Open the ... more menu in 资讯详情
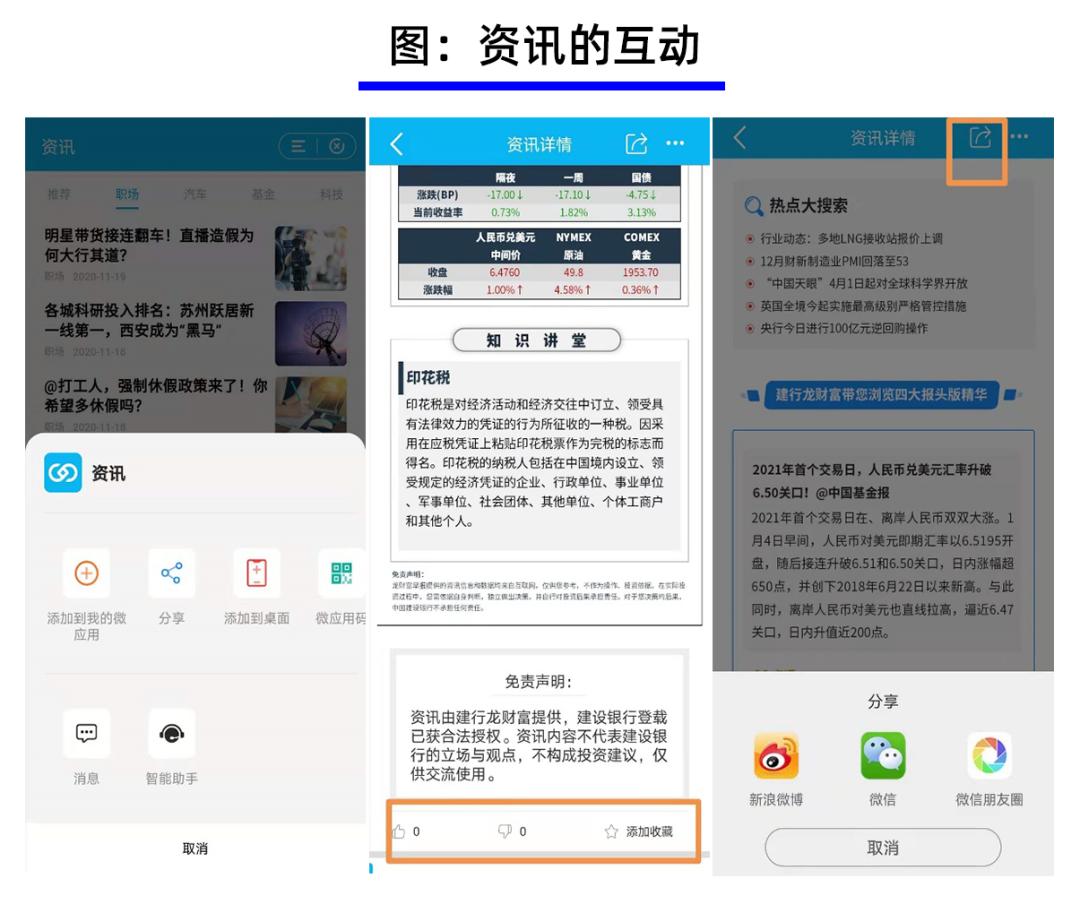The image size is (1080, 921). (x=675, y=143)
